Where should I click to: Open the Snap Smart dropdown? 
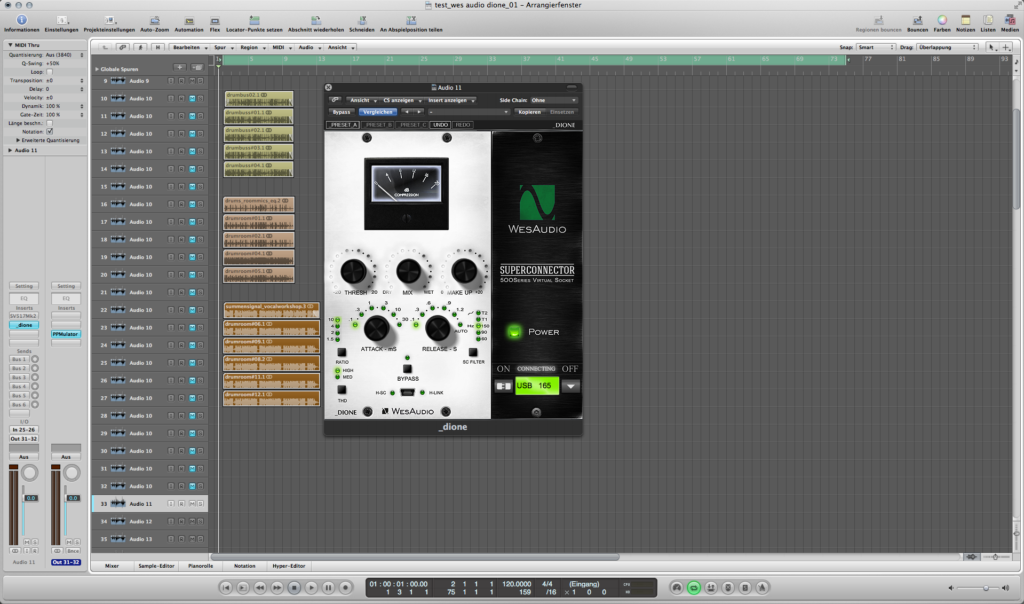point(875,47)
